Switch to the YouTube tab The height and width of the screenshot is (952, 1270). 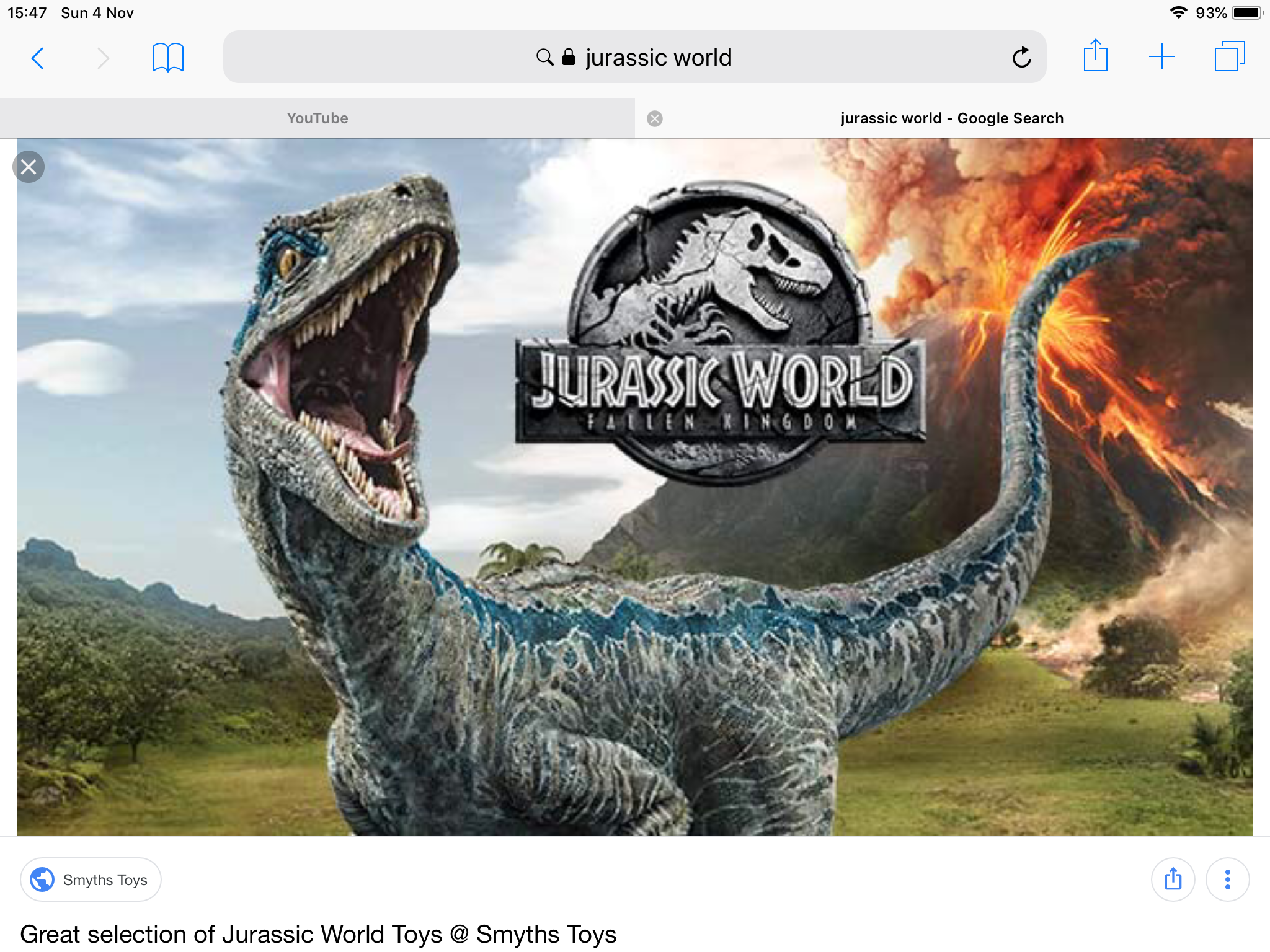[x=317, y=118]
